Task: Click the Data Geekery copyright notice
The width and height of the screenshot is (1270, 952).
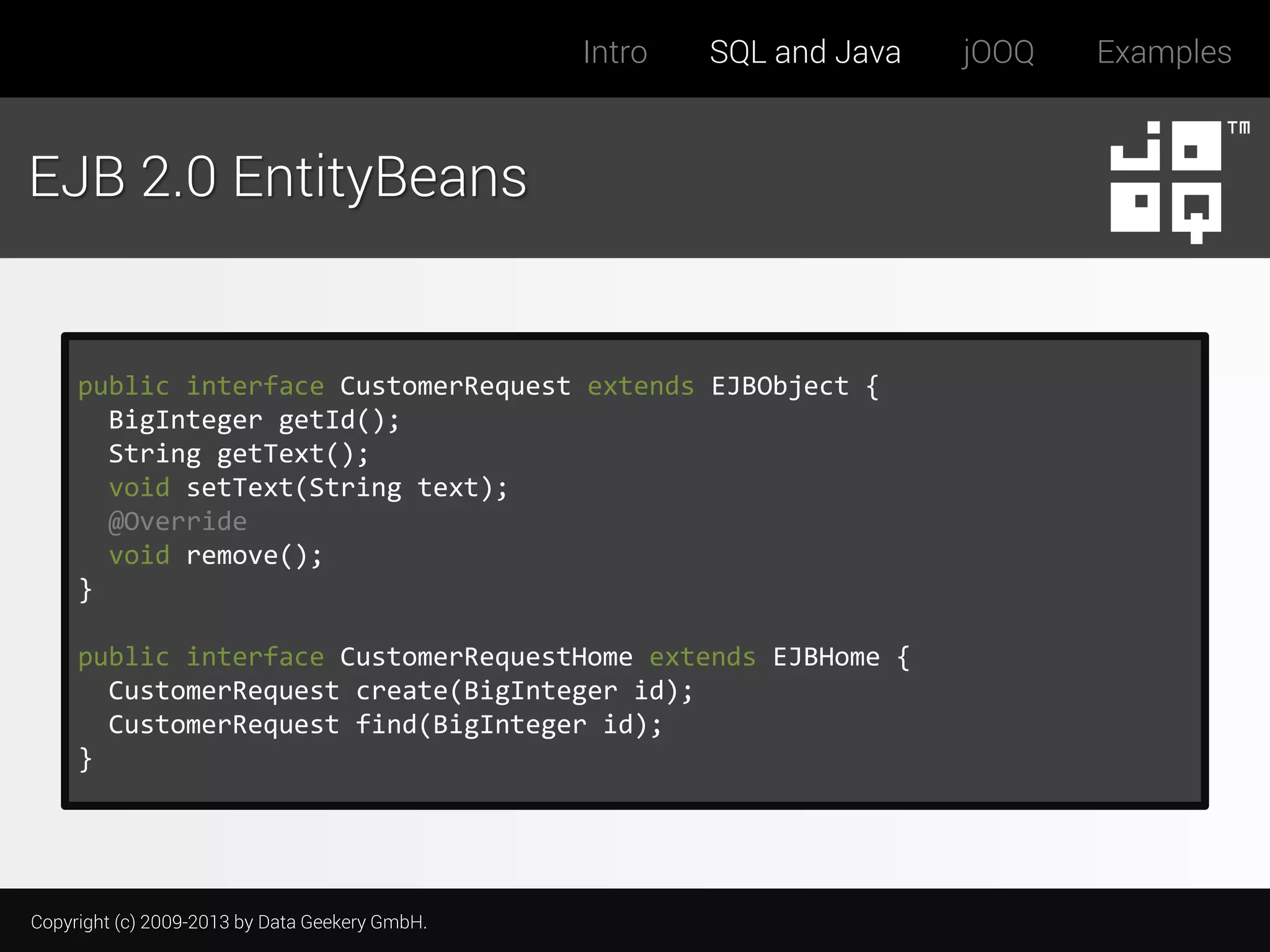Action: point(229,922)
